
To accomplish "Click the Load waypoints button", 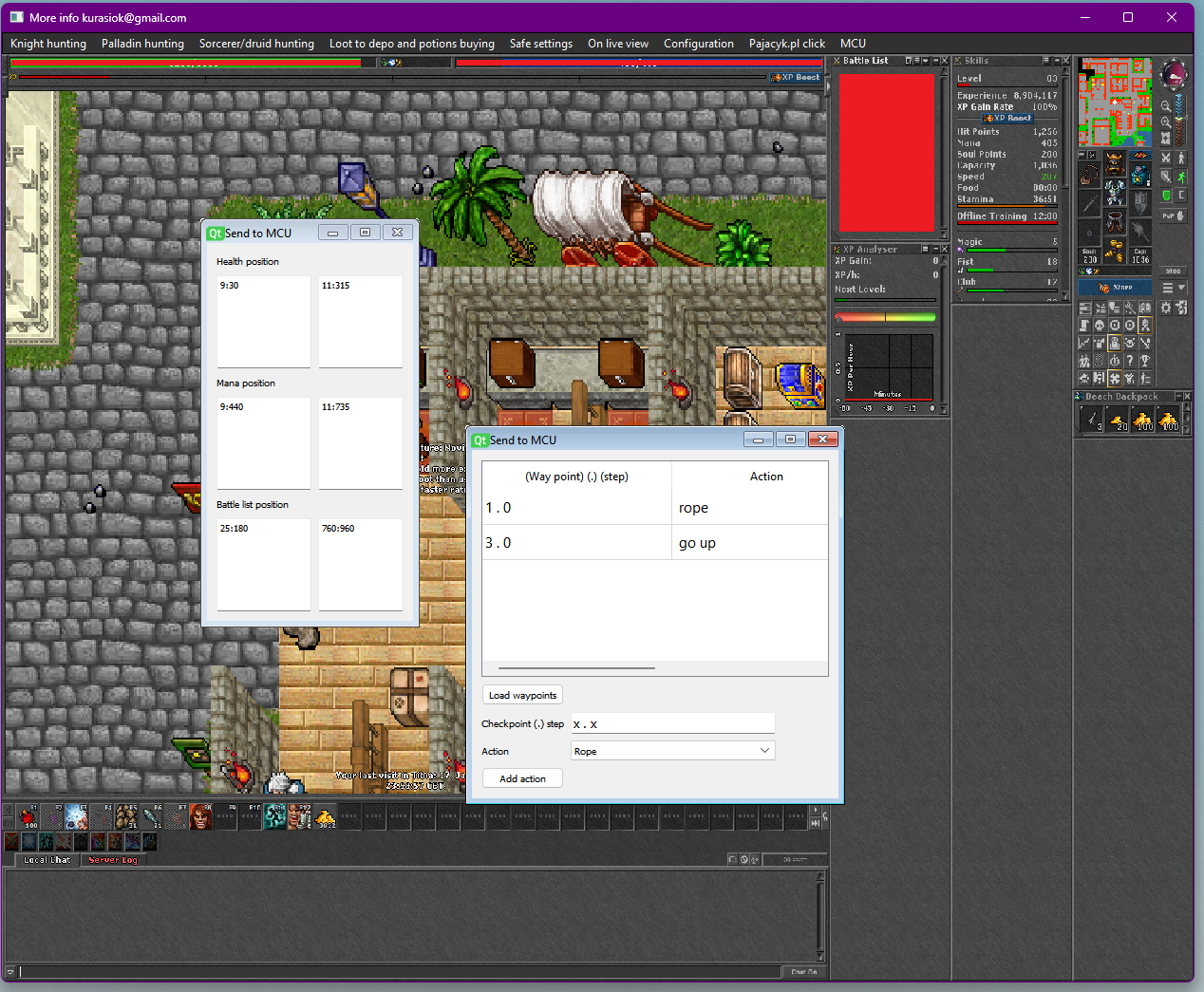I will [522, 695].
